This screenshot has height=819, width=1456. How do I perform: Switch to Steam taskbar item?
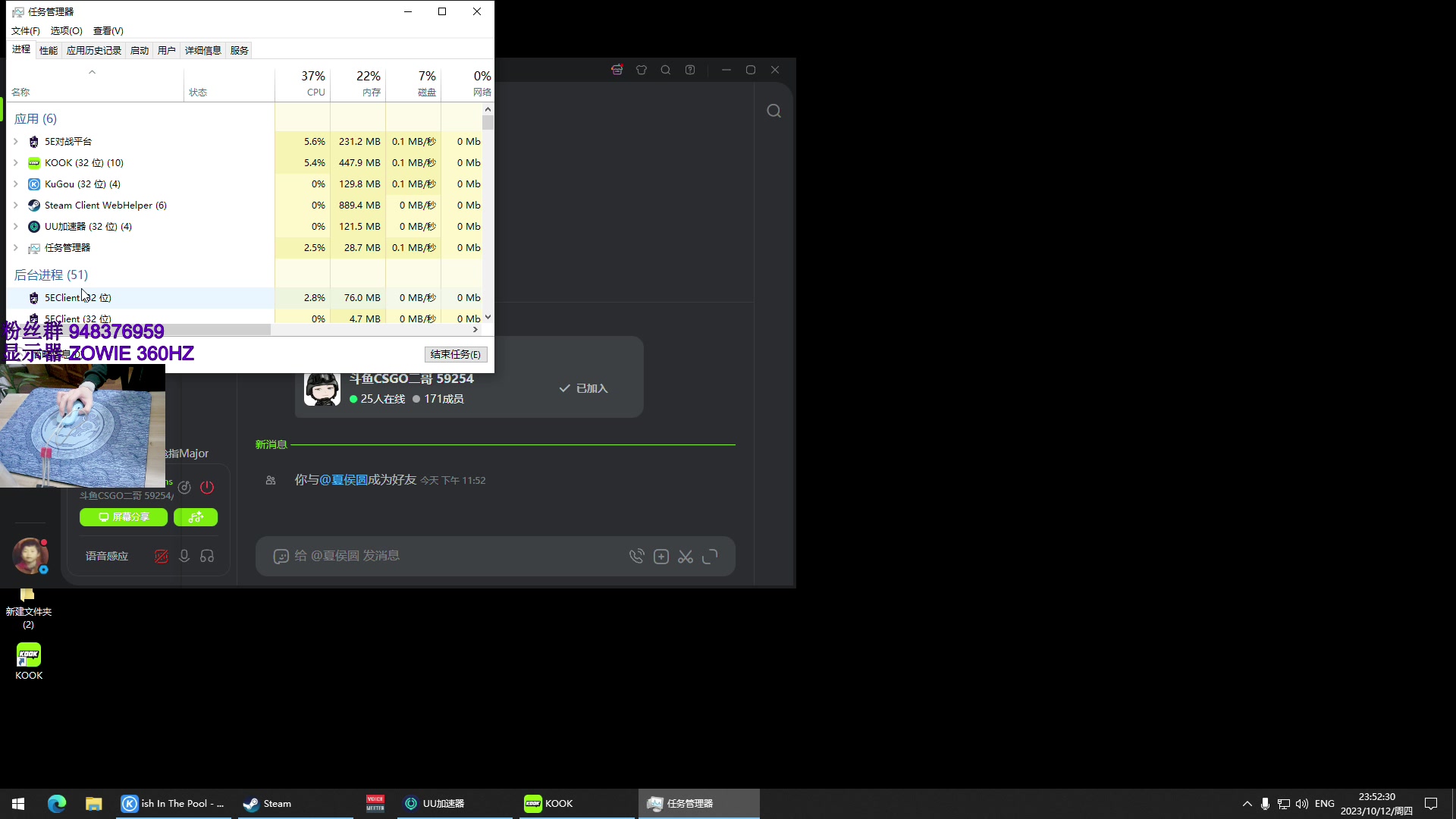click(x=296, y=804)
